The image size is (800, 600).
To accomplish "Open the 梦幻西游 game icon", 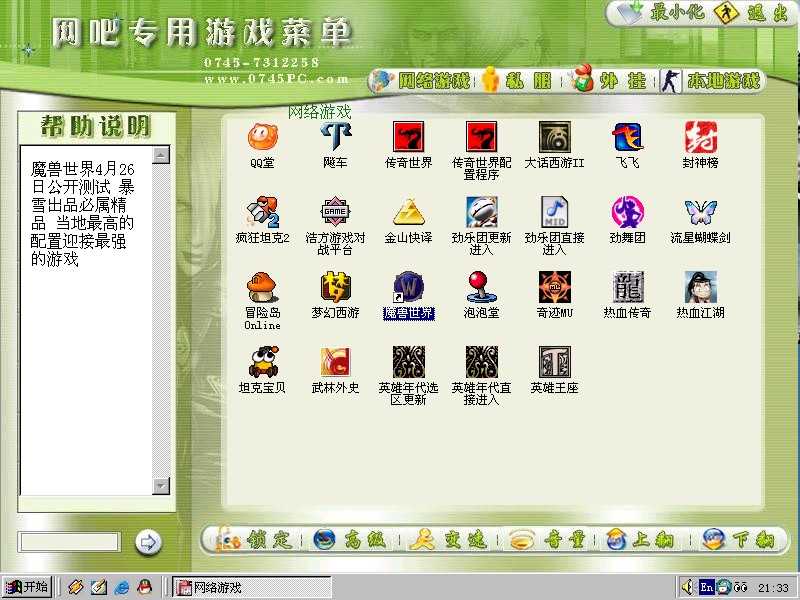I will tap(336, 287).
